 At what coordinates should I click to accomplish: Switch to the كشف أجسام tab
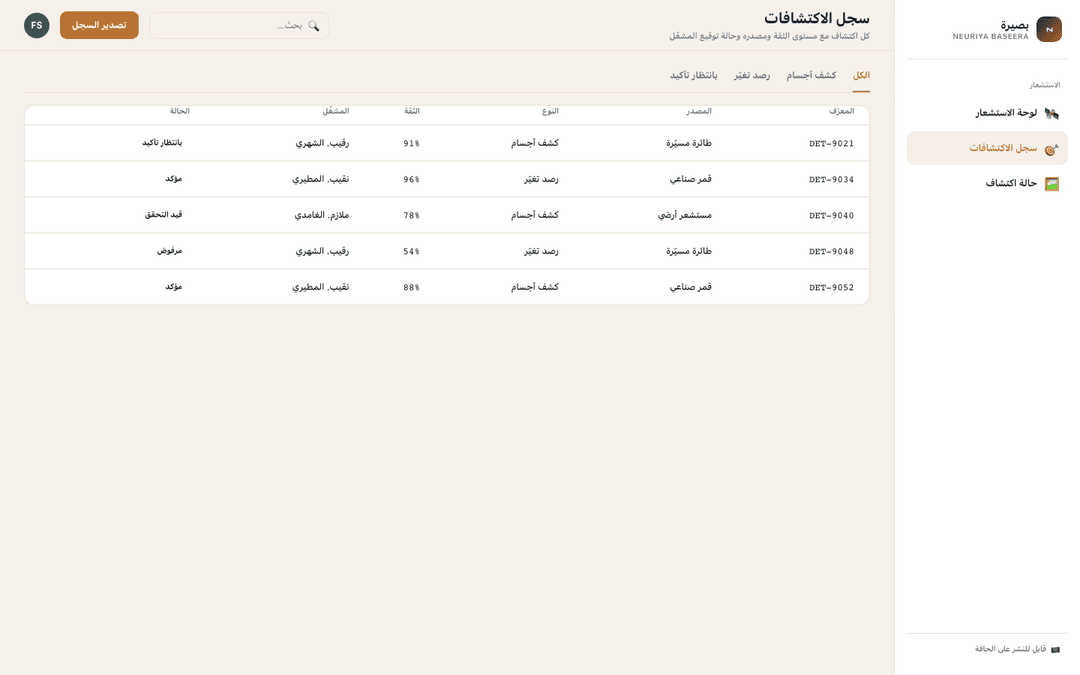(811, 76)
